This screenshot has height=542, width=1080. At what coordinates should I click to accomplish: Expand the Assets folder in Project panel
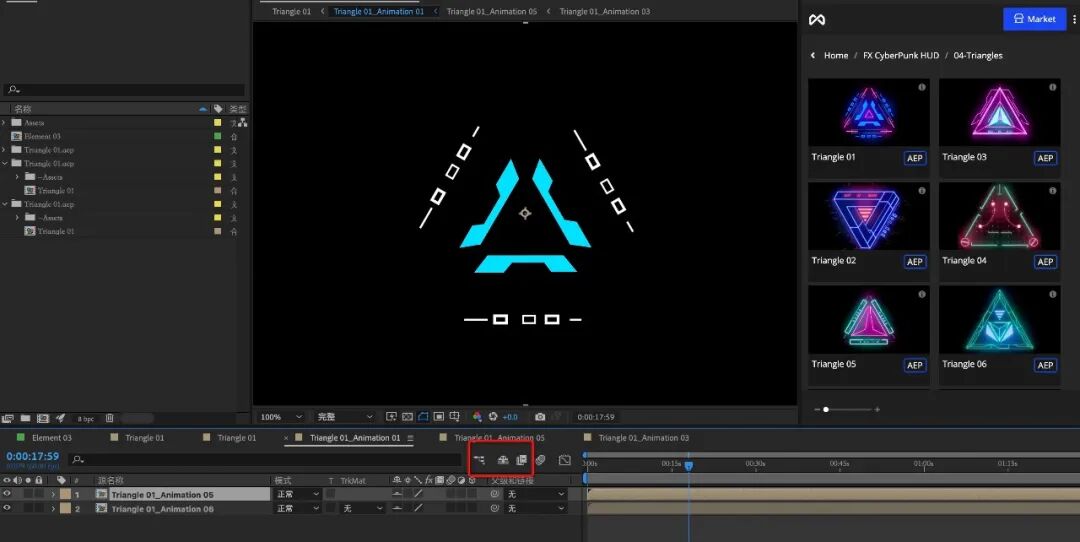5,123
